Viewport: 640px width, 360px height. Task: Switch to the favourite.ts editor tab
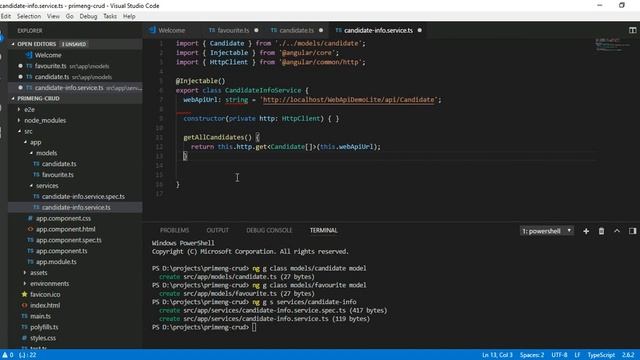tap(233, 30)
